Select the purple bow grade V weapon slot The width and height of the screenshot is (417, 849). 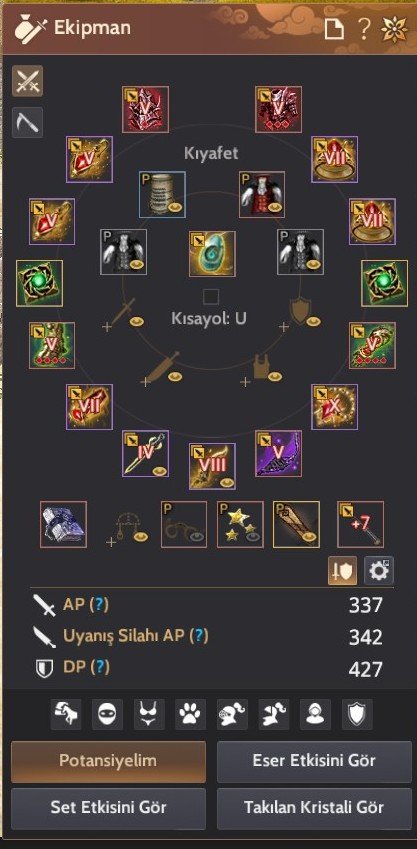279,453
